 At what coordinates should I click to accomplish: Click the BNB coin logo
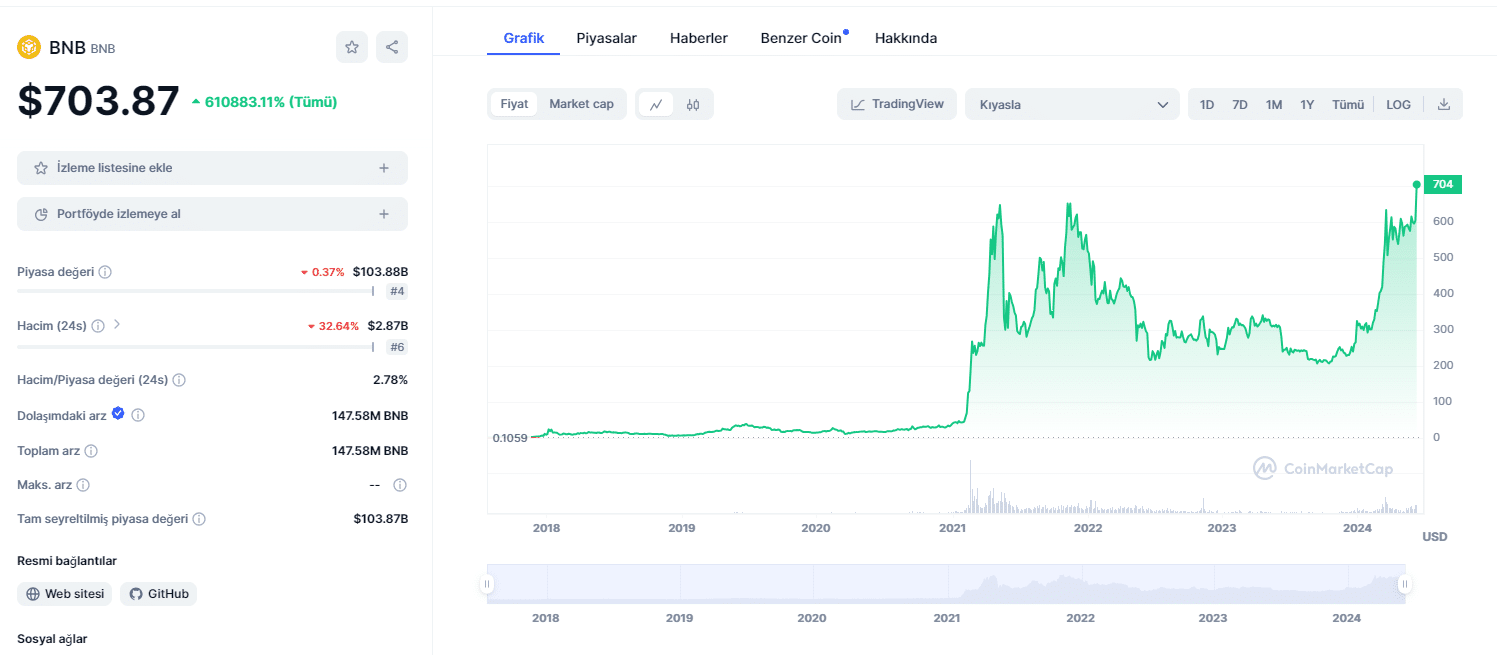29,47
